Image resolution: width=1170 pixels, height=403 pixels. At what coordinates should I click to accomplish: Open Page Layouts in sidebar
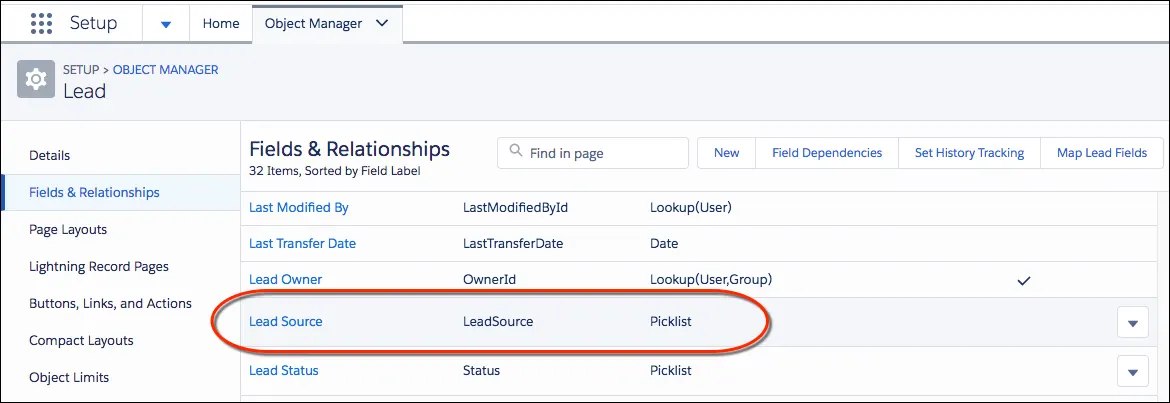pyautogui.click(x=68, y=229)
